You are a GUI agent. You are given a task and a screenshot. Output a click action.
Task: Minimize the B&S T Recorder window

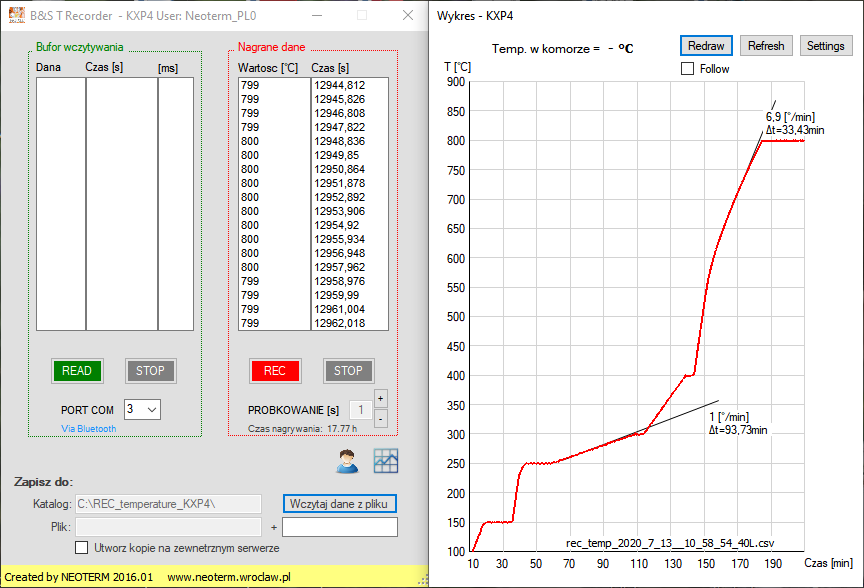317,15
